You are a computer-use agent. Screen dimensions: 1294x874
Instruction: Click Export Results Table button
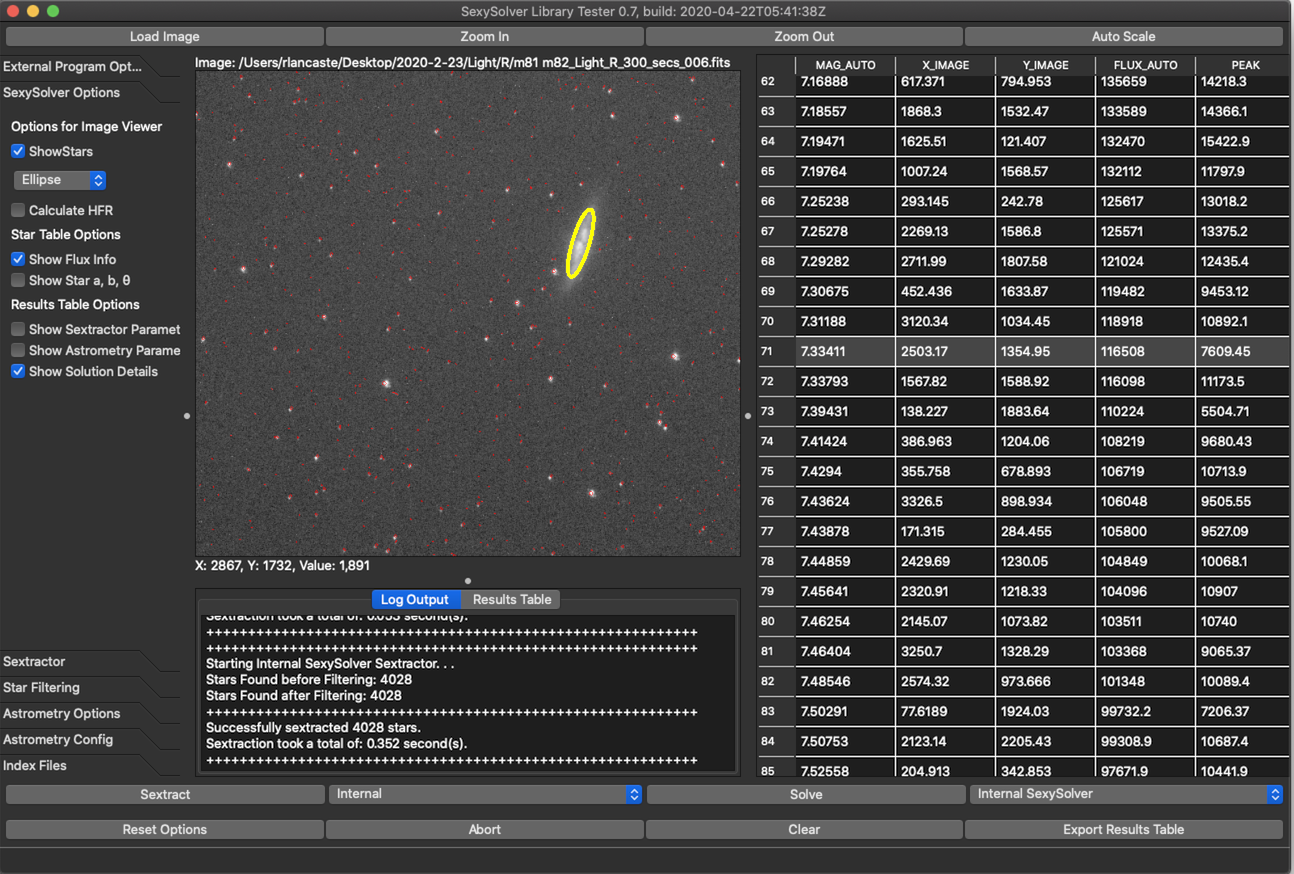[1124, 829]
